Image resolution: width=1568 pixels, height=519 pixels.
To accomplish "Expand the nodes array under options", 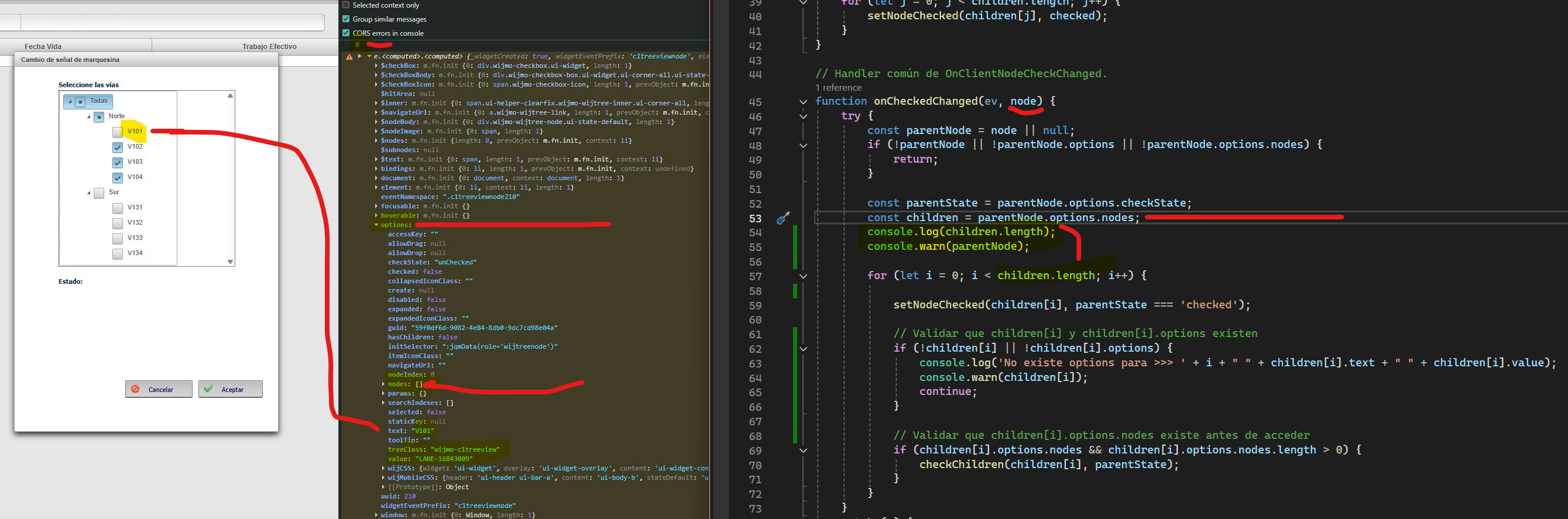I will point(383,384).
